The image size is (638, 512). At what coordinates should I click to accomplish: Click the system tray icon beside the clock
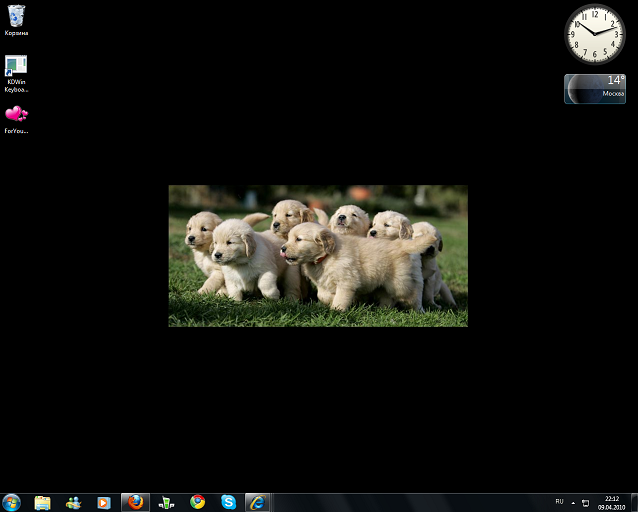(x=586, y=502)
